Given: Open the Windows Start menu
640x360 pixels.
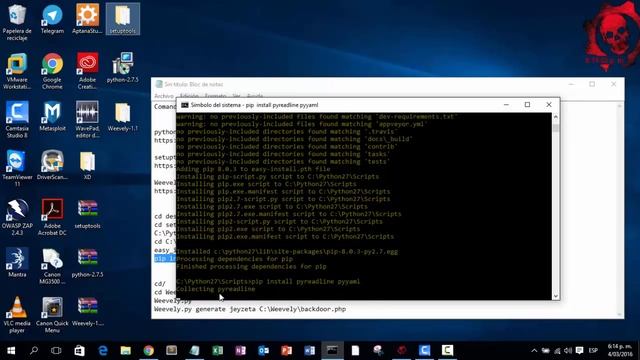Looking at the screenshot, I should pos(11,350).
